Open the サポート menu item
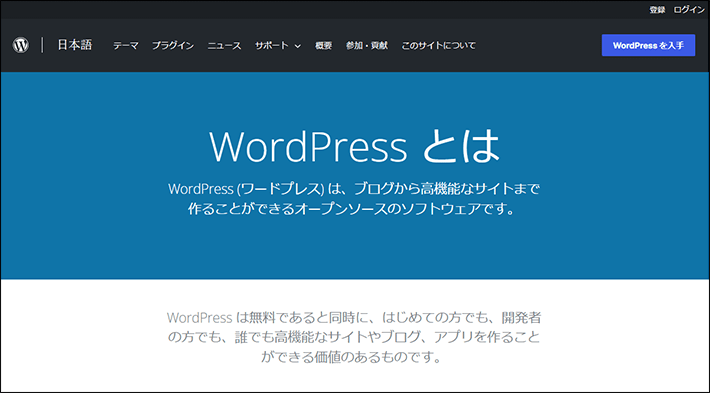Image resolution: width=710 pixels, height=393 pixels. coord(272,46)
